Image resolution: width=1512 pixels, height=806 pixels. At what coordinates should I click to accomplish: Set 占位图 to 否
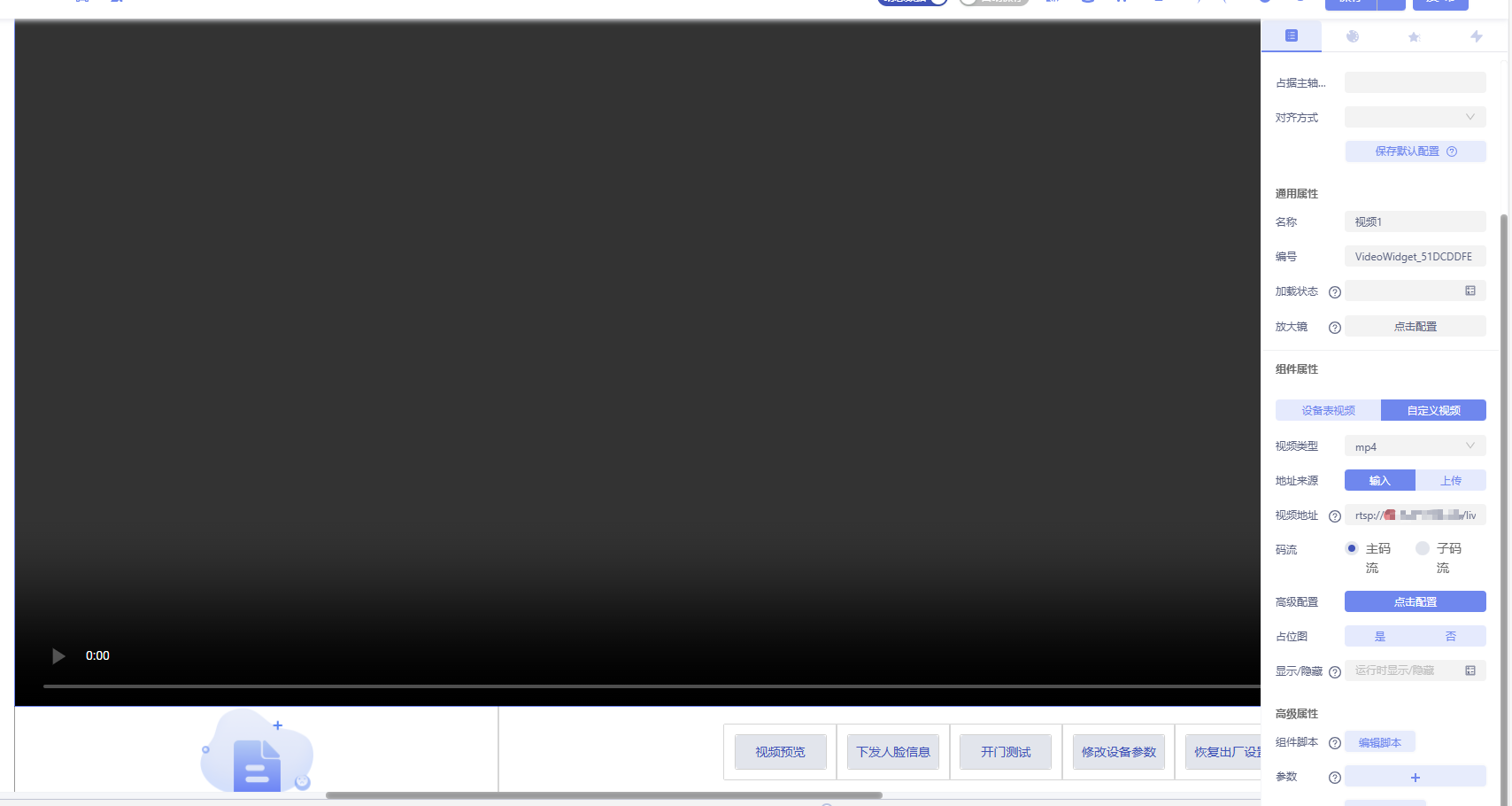1451,636
